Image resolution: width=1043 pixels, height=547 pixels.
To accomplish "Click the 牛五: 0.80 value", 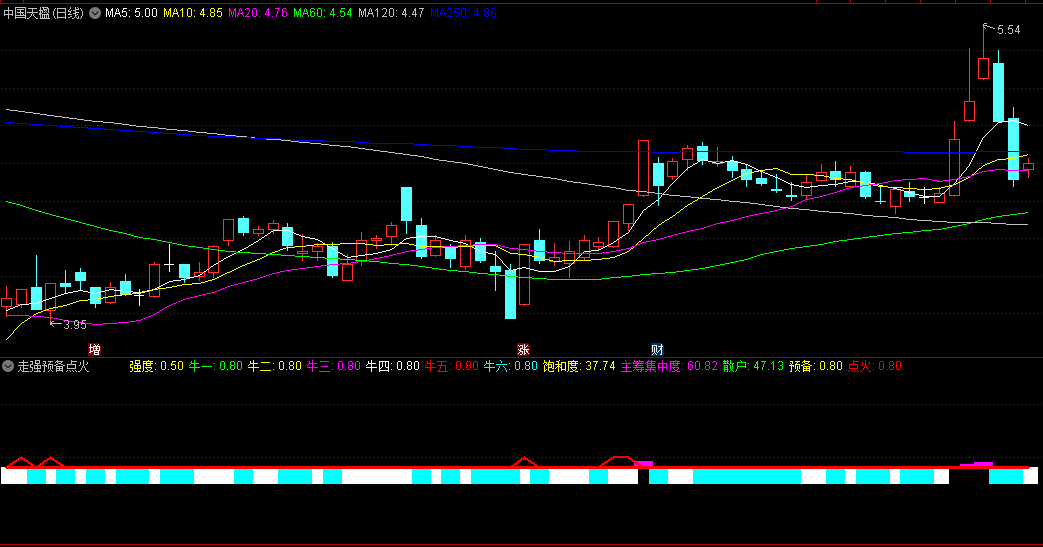I will click(452, 366).
